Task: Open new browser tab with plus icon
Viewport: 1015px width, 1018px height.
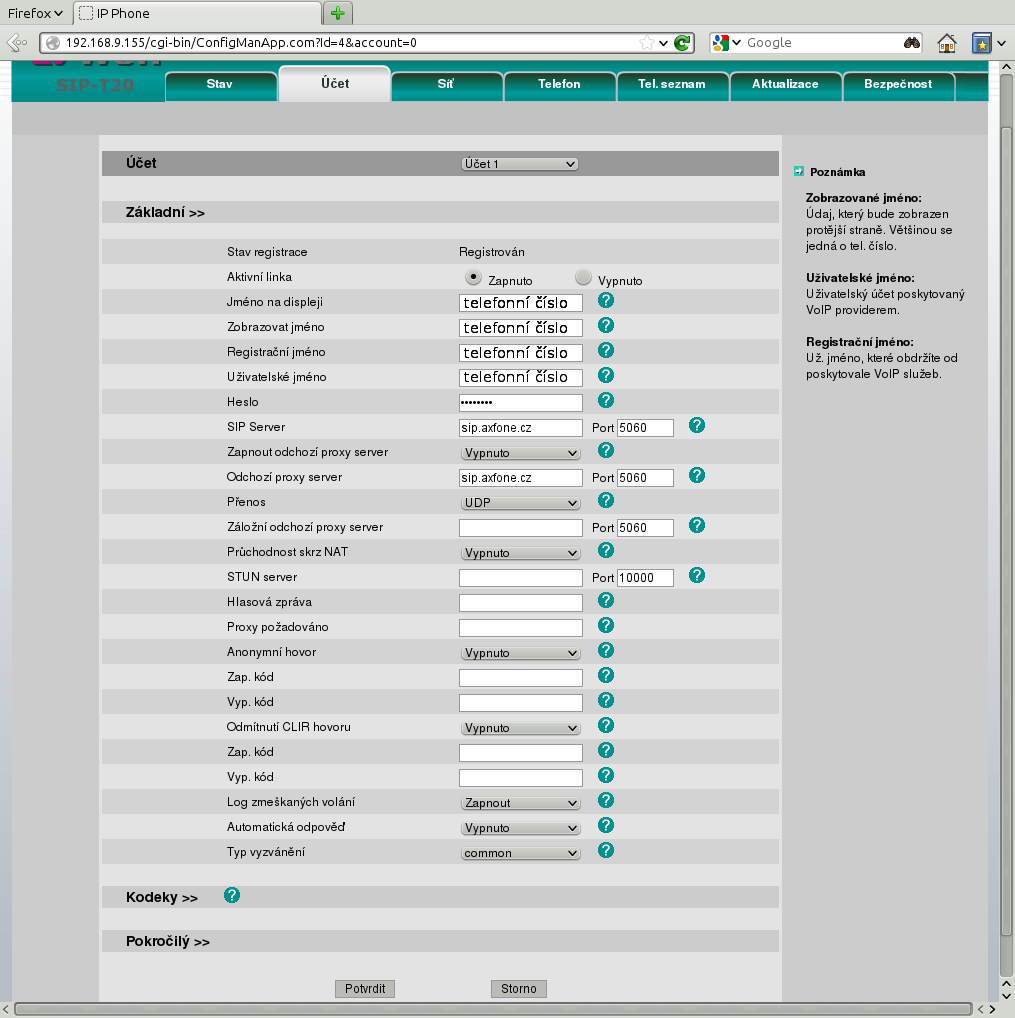Action: point(340,13)
